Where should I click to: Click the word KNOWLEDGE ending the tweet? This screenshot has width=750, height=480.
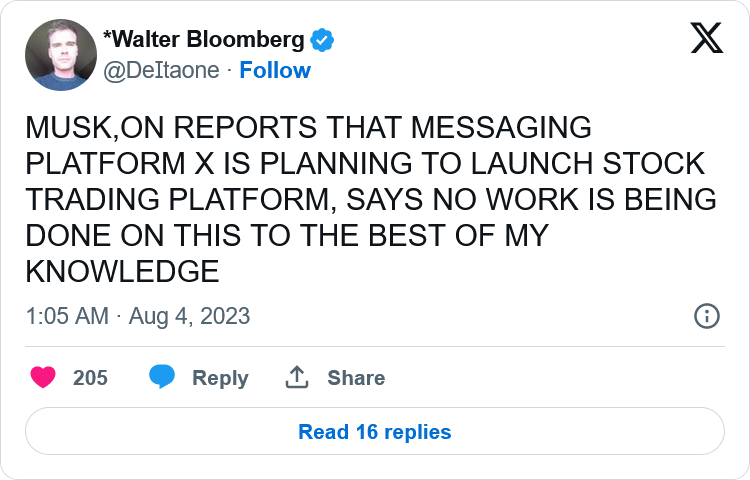point(122,272)
